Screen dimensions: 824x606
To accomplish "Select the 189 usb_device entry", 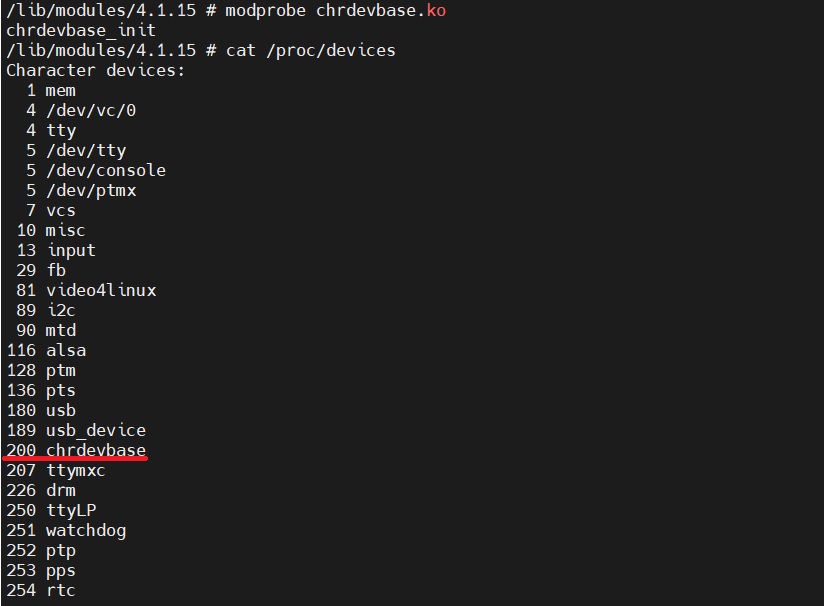I will (x=76, y=430).
